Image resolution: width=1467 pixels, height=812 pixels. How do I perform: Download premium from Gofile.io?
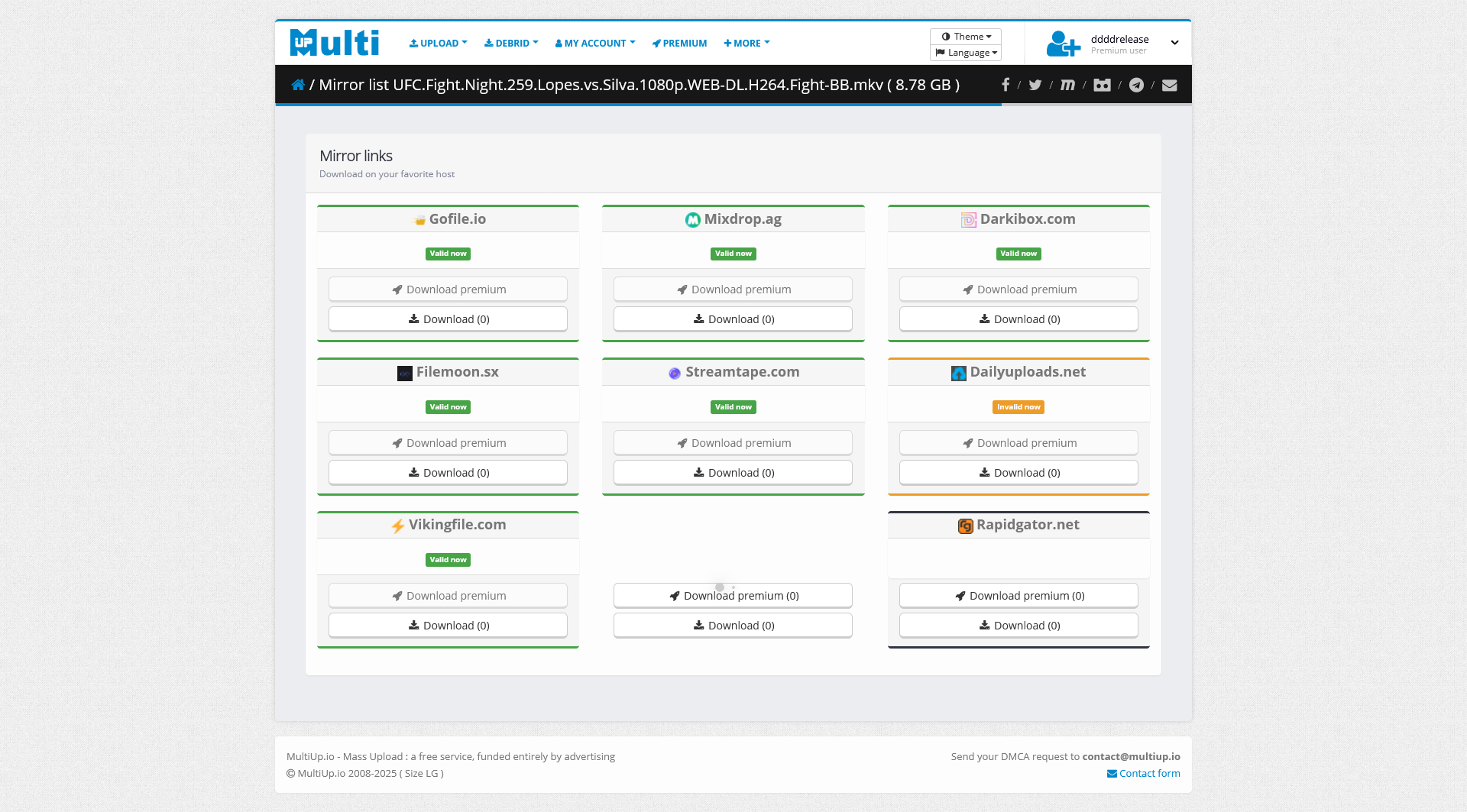[448, 290]
